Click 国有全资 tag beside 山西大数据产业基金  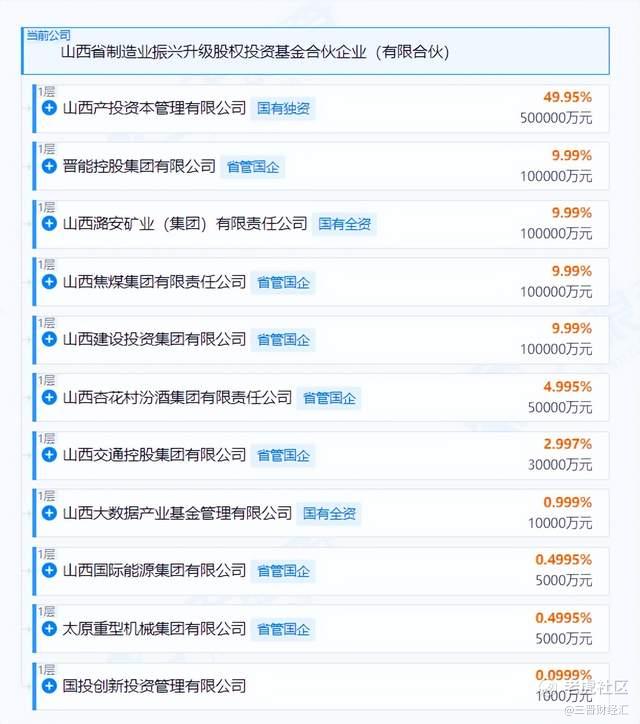tap(329, 513)
